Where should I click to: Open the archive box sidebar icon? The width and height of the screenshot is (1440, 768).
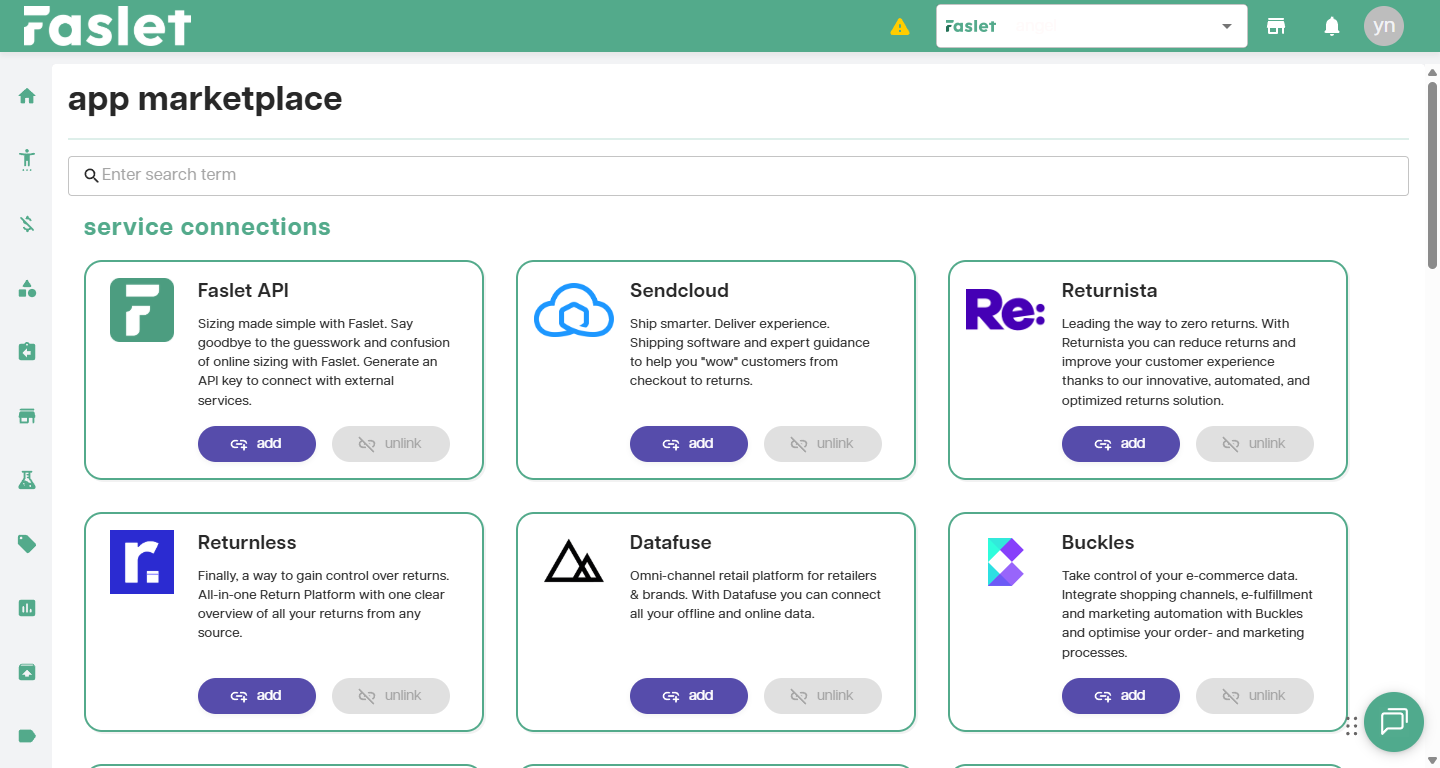coord(27,672)
